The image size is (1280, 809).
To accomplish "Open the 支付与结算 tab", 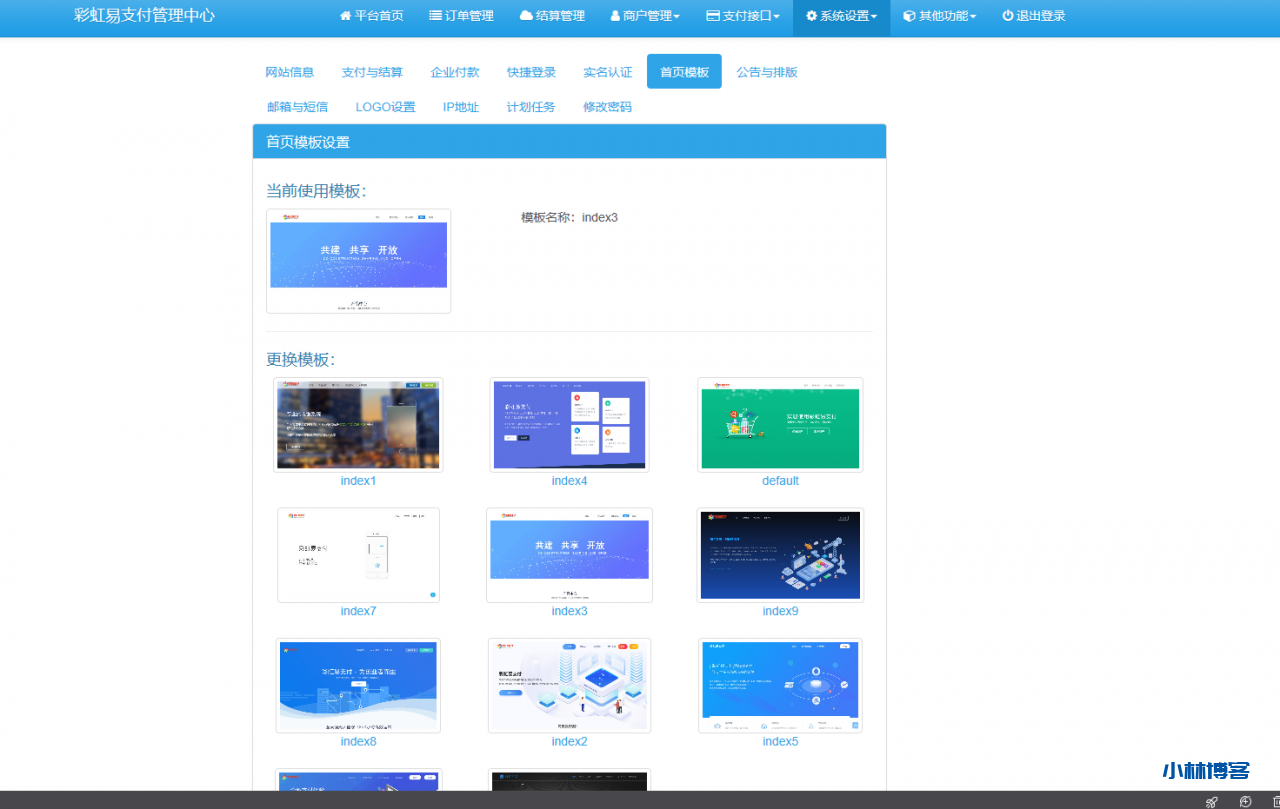I will tap(372, 72).
